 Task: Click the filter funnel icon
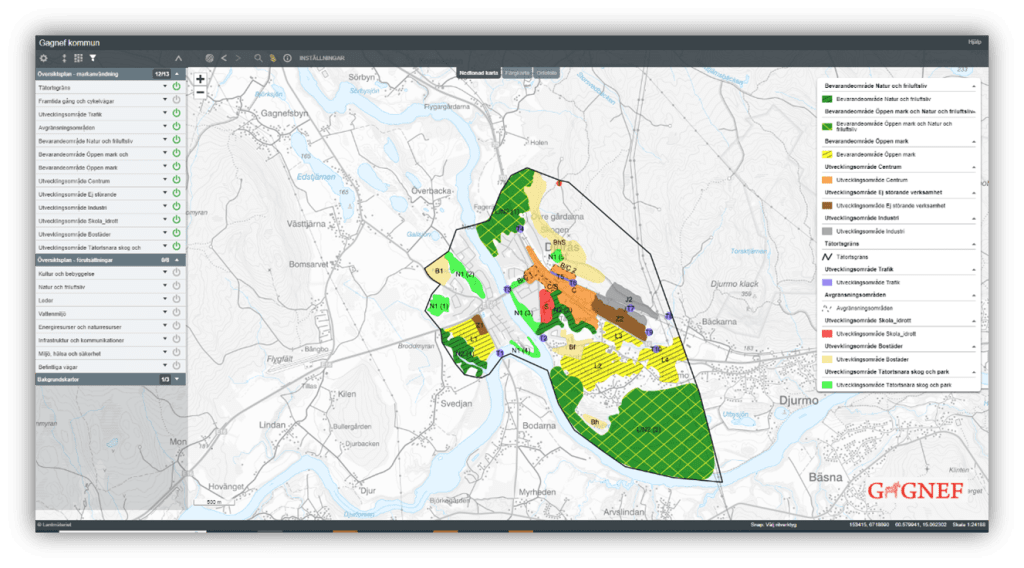pyautogui.click(x=92, y=59)
